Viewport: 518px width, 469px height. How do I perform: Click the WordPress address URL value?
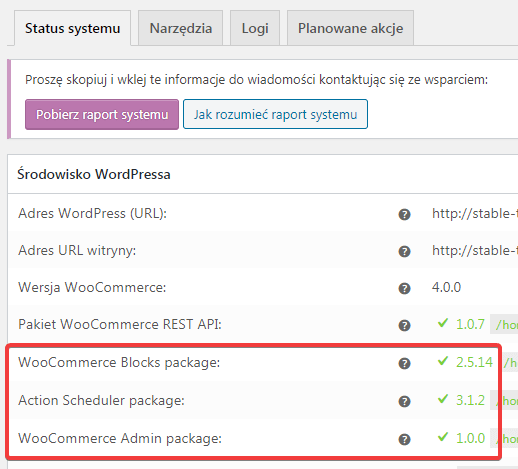(475, 214)
